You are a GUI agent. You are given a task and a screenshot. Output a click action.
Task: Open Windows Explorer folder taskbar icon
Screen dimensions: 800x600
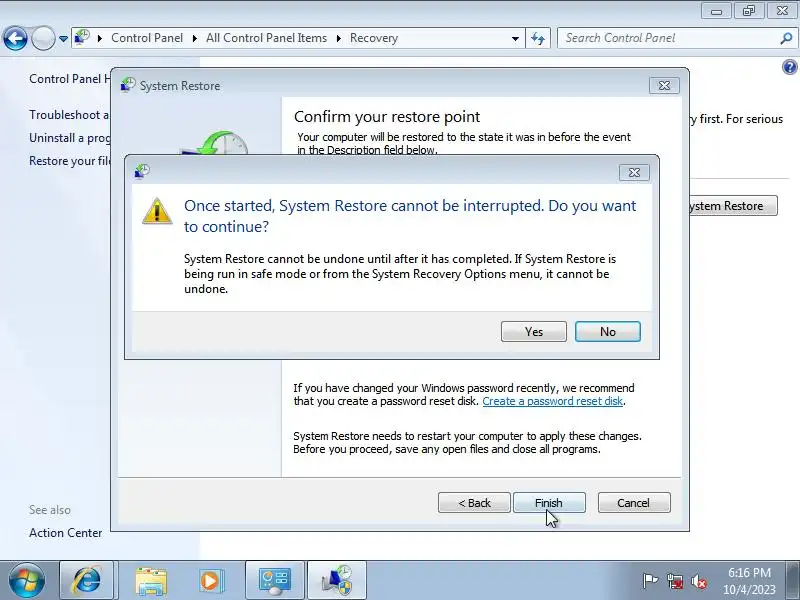pyautogui.click(x=151, y=581)
